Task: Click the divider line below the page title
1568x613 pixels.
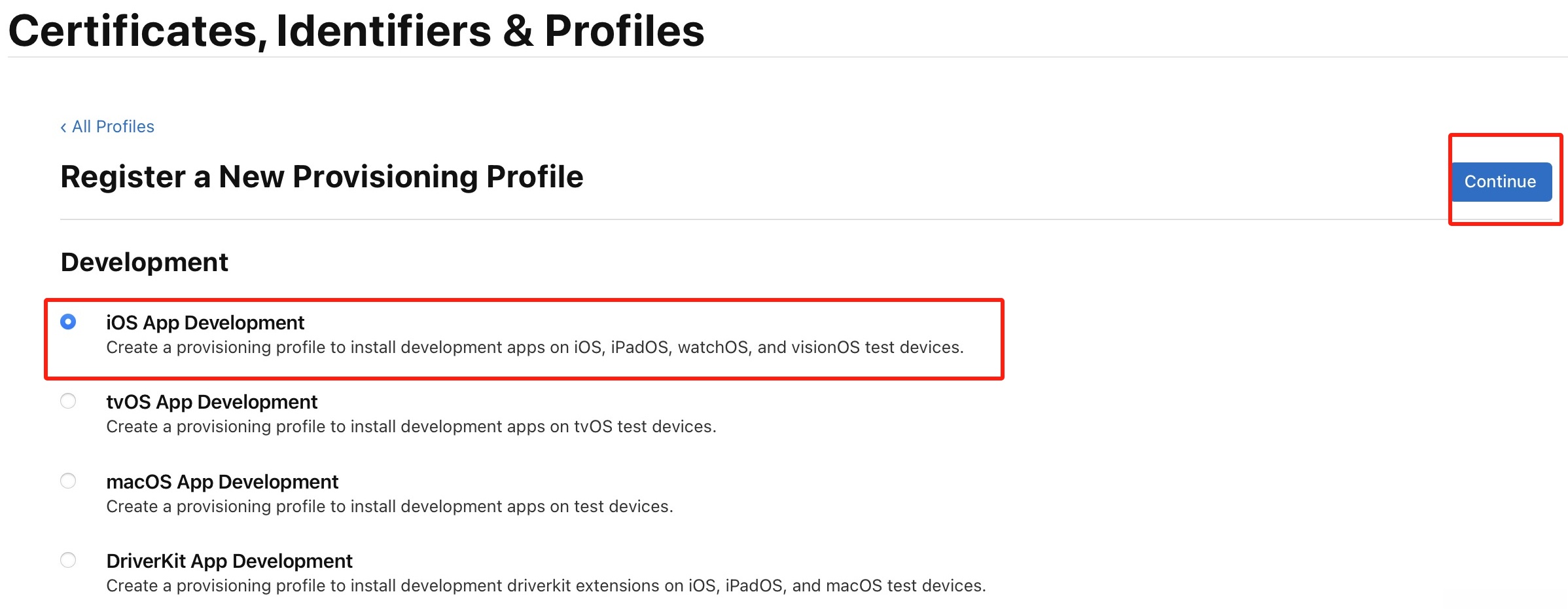Action: (x=785, y=57)
